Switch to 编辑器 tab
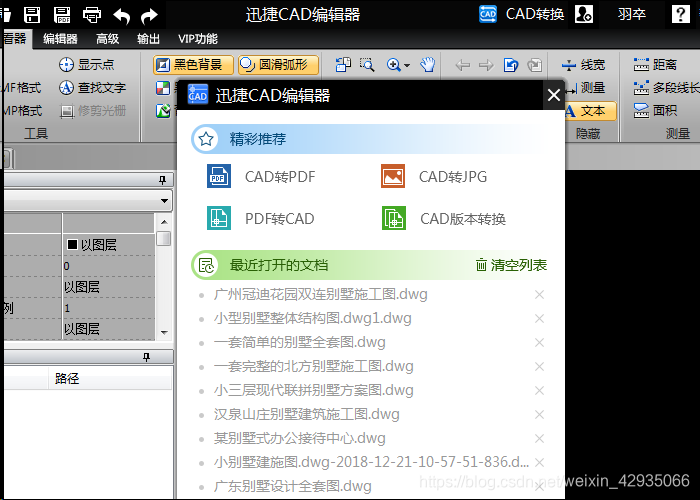The height and width of the screenshot is (500, 700). pos(60,39)
